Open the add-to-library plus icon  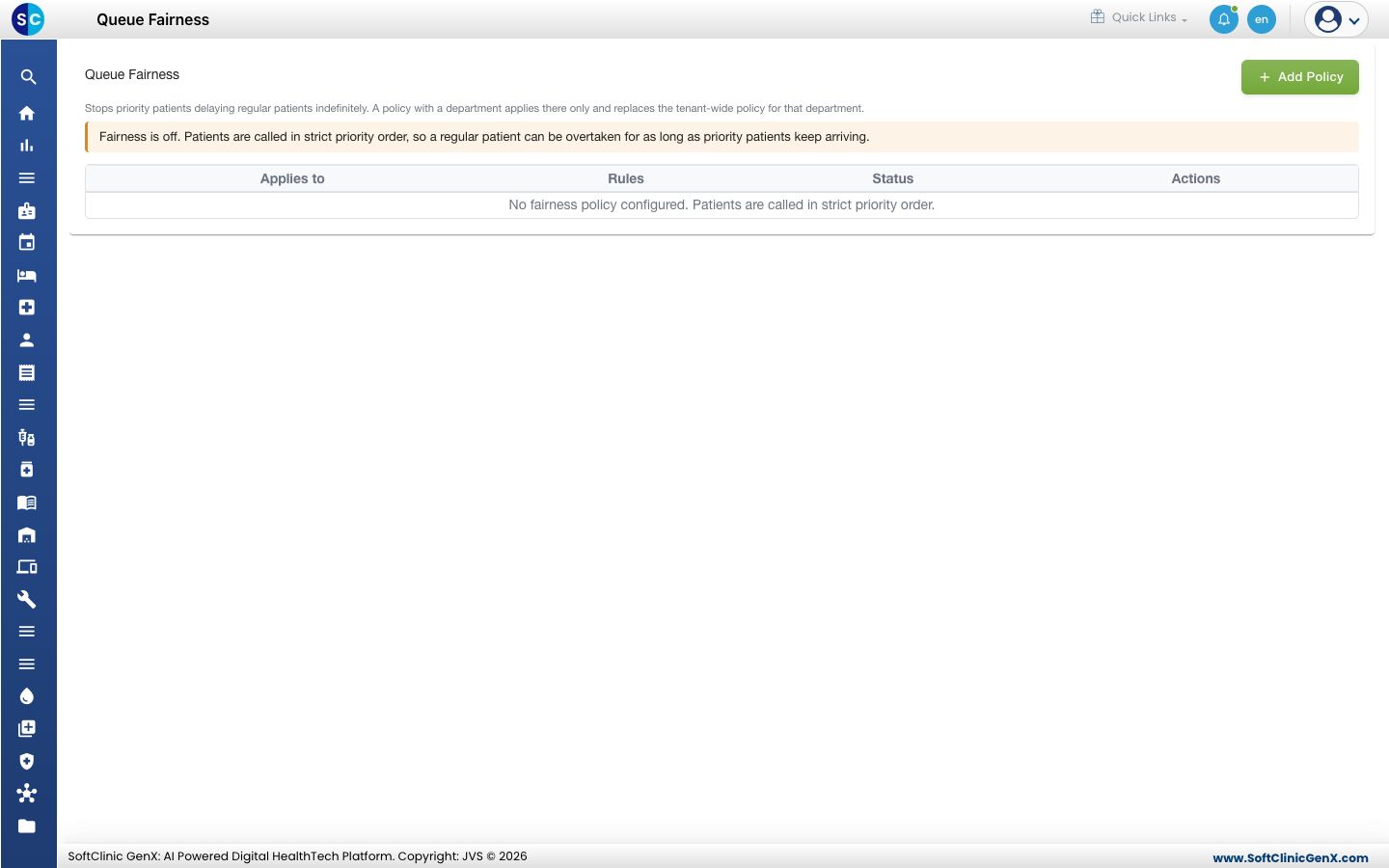click(27, 729)
